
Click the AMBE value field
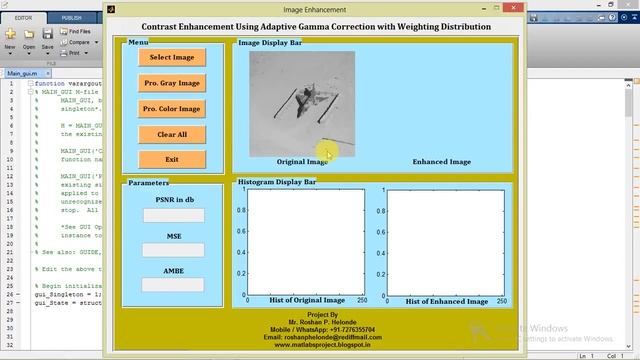click(x=173, y=285)
